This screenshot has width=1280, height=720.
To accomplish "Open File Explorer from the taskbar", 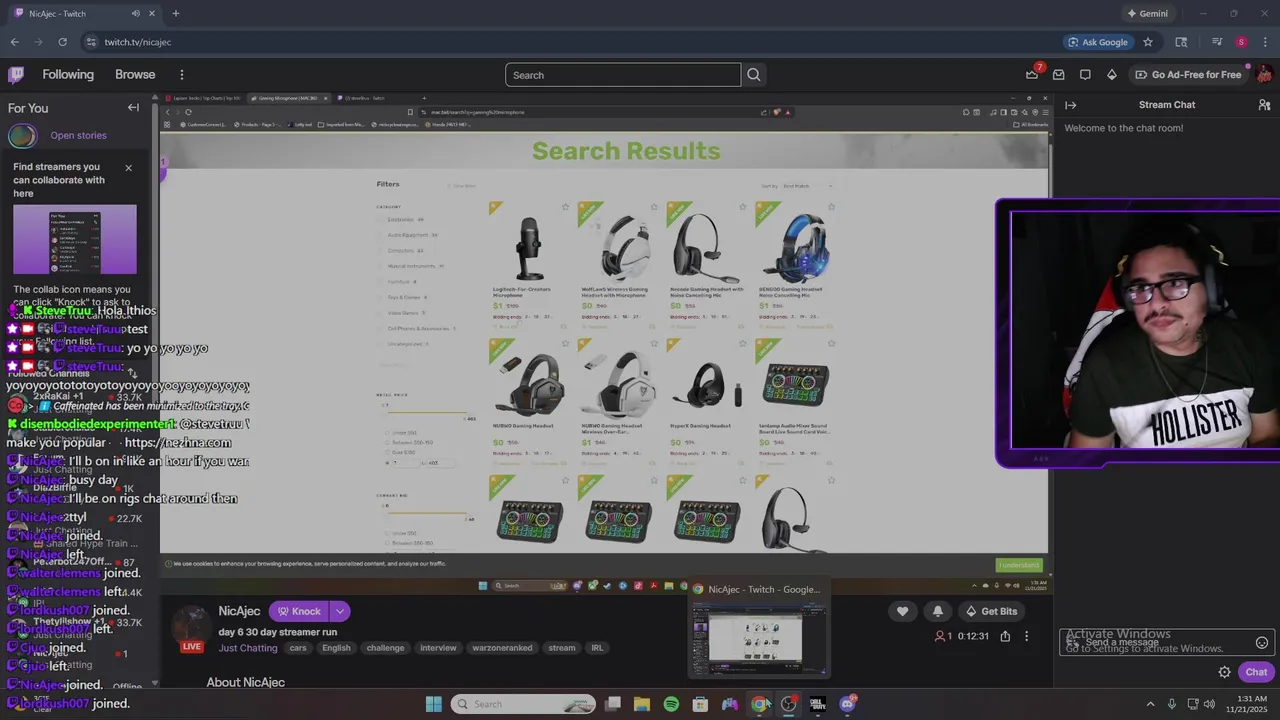I will coord(642,704).
